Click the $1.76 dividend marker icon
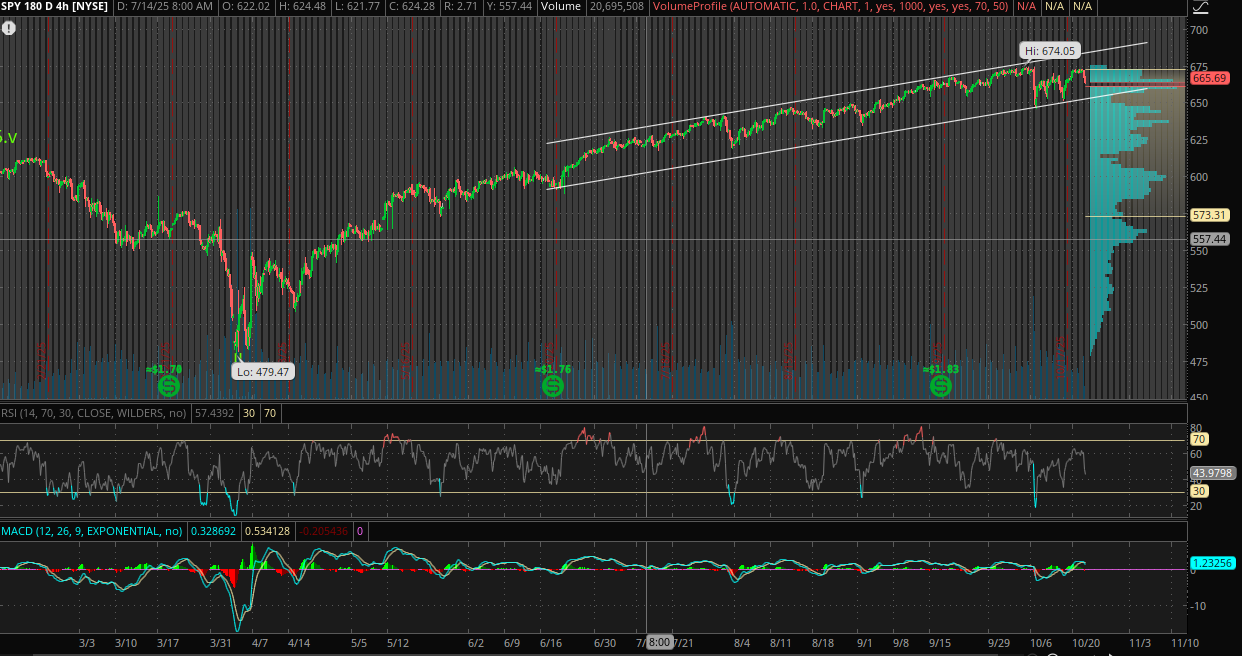Screen dimensions: 1242x656 pyautogui.click(x=552, y=385)
